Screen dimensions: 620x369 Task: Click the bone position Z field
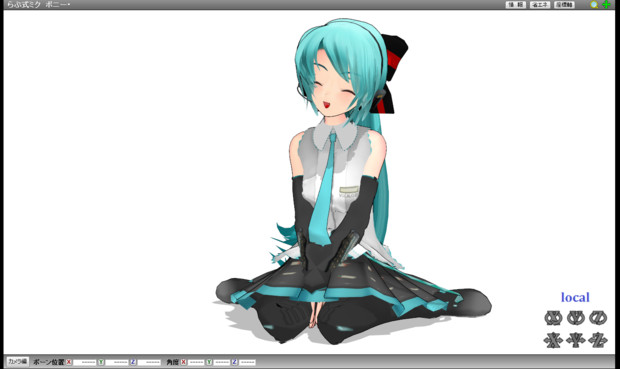pyautogui.click(x=149, y=362)
